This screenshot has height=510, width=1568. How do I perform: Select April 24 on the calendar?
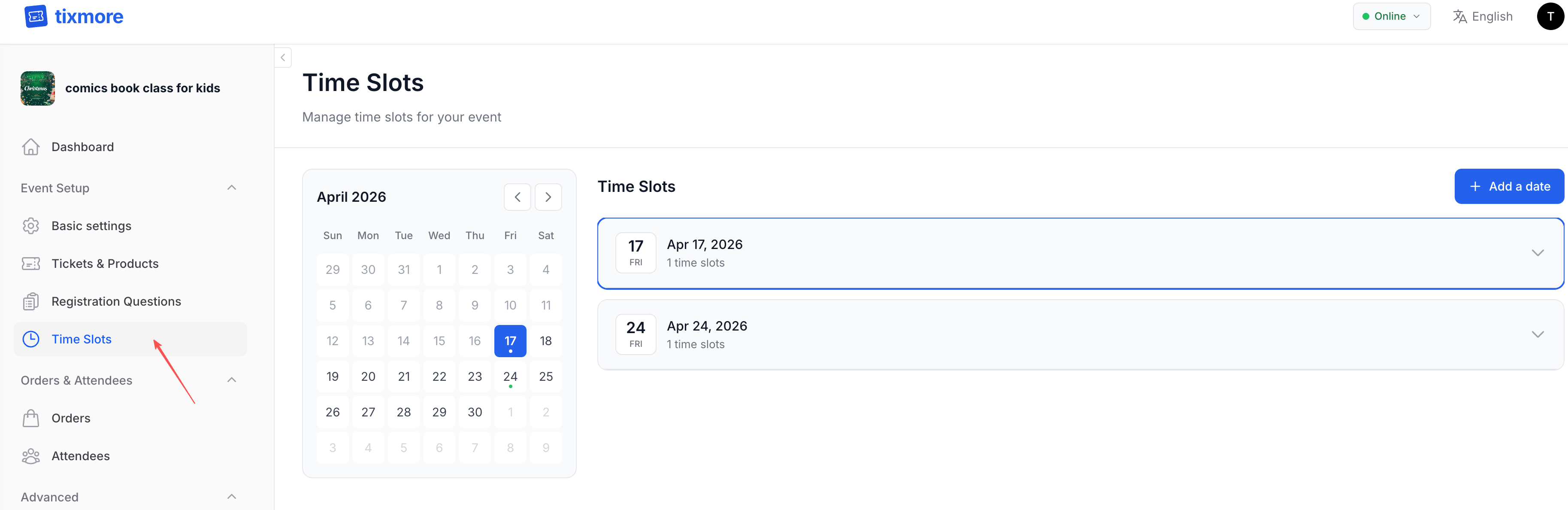point(510,376)
